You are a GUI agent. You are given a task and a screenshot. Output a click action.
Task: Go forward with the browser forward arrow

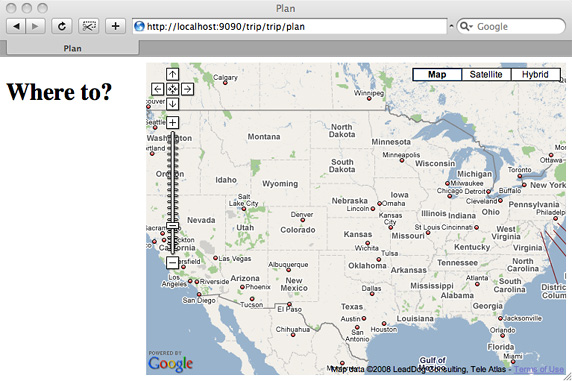(x=35, y=26)
